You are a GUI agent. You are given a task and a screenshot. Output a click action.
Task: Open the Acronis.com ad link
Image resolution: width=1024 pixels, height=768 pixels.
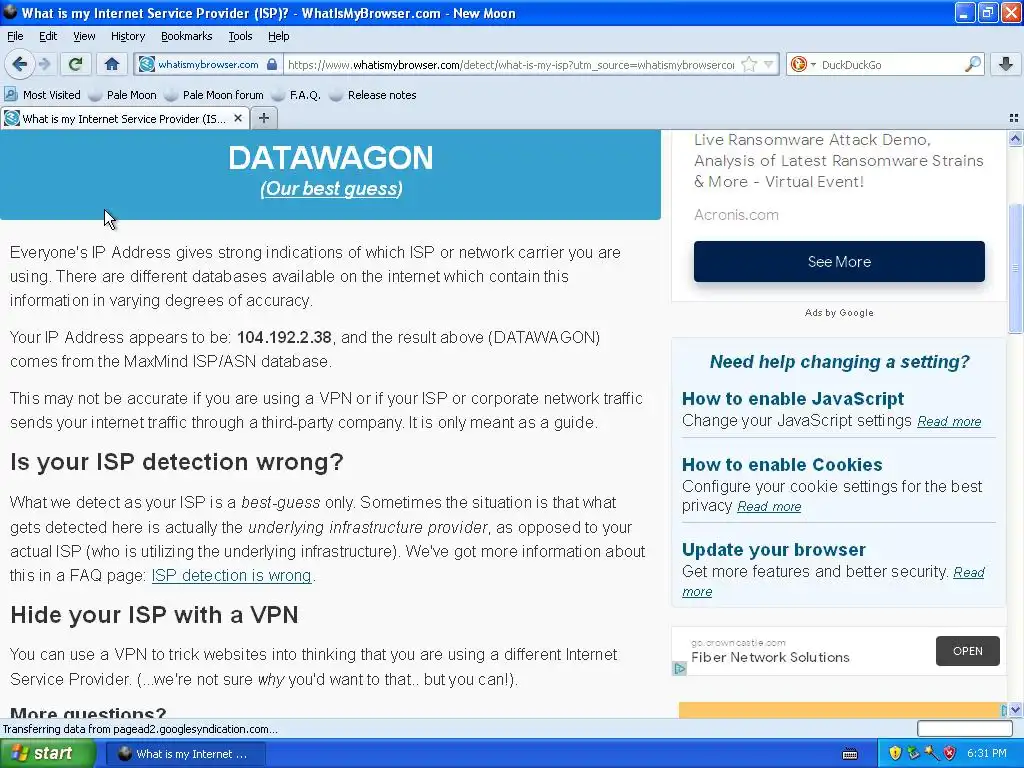(736, 215)
